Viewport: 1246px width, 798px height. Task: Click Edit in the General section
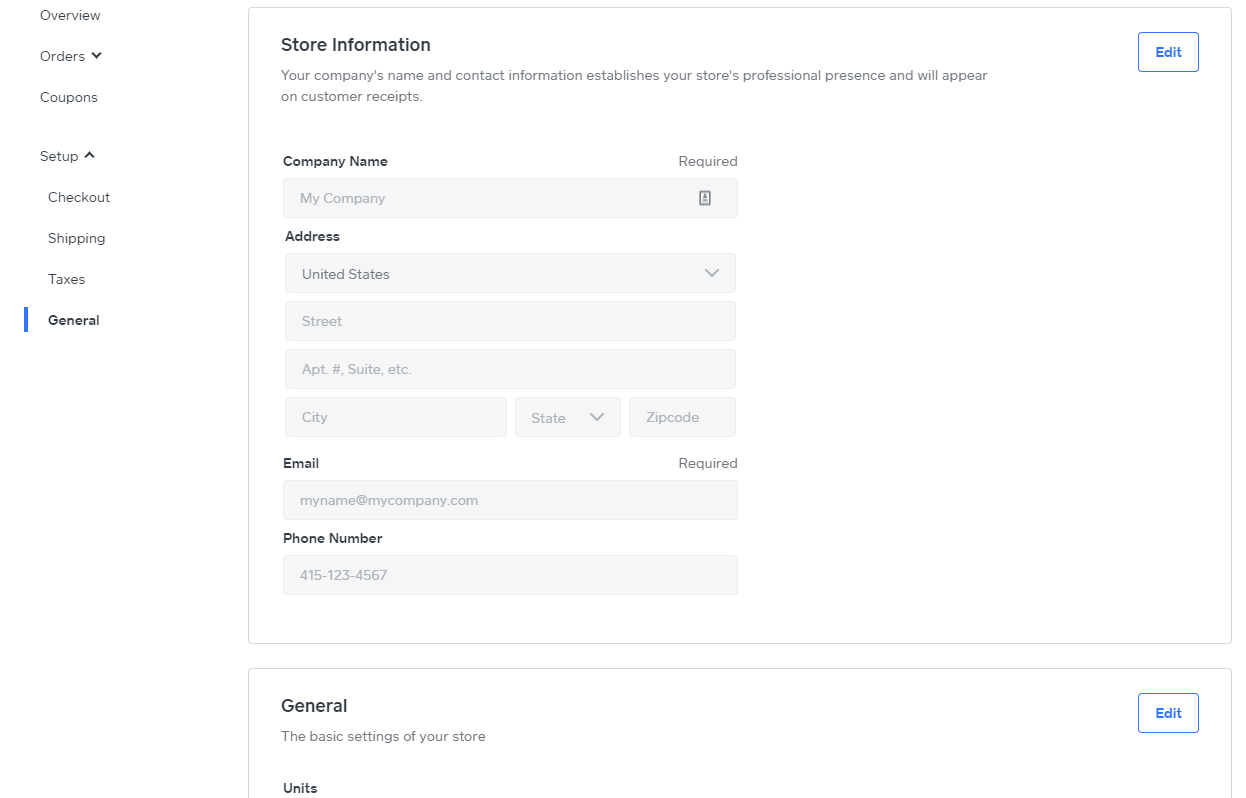(1167, 713)
